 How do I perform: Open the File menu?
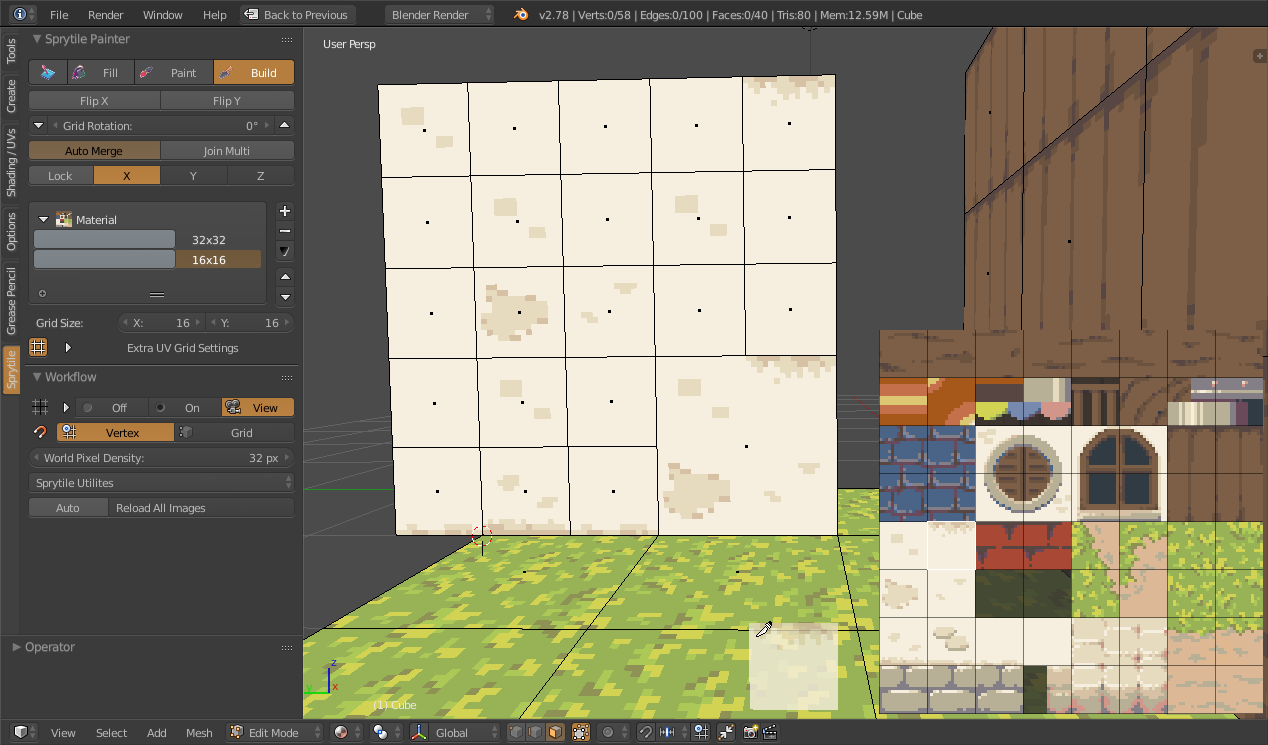(59, 14)
